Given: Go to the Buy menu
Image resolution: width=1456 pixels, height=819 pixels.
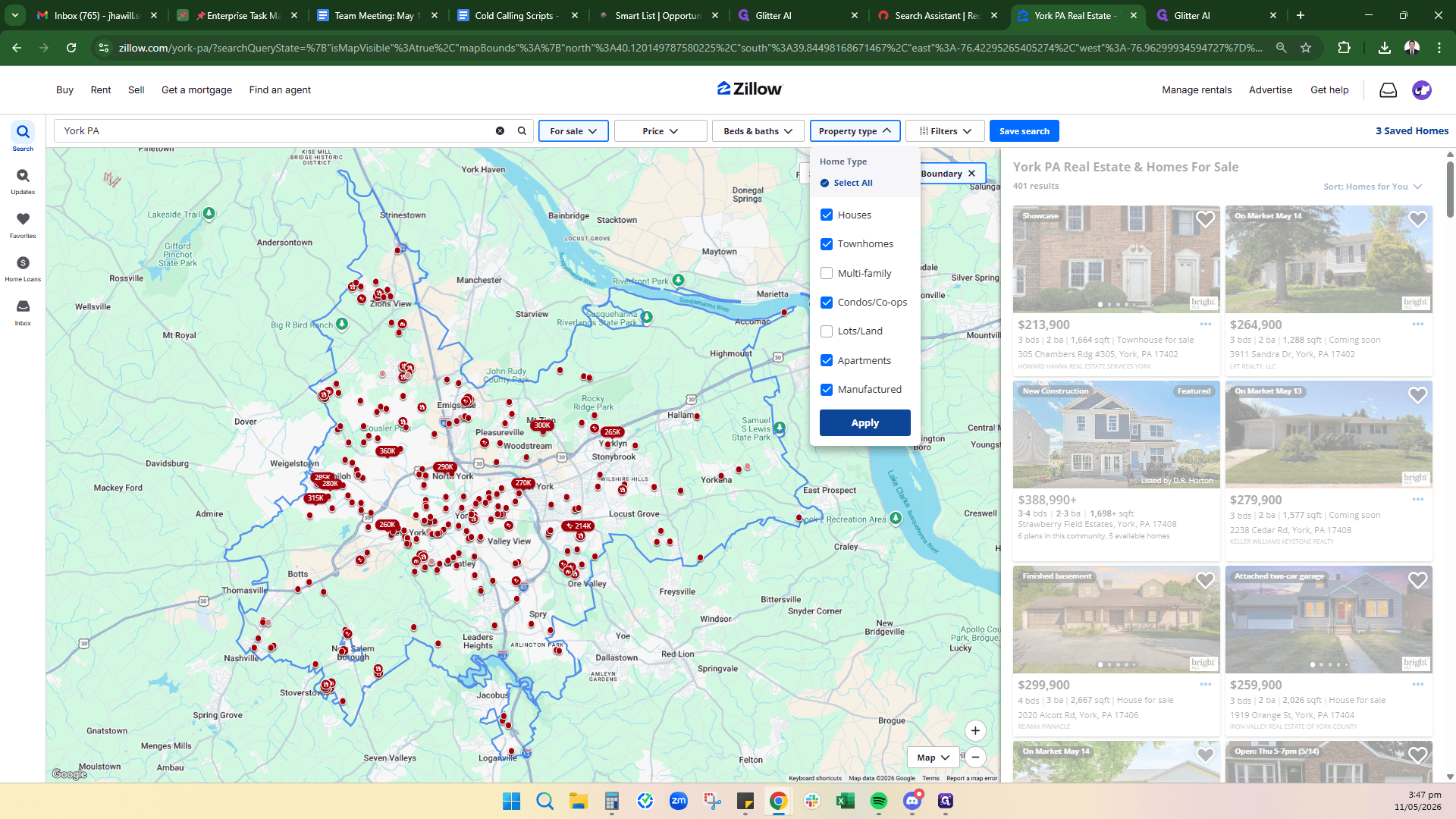Looking at the screenshot, I should tap(64, 90).
